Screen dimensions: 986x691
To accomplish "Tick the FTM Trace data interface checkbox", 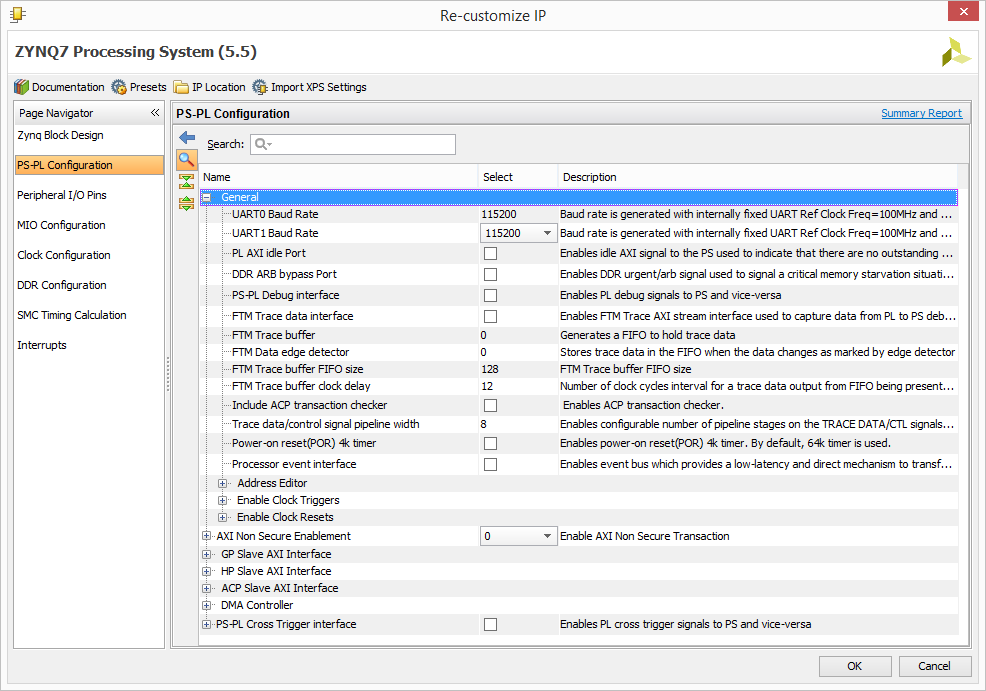I will pos(490,316).
